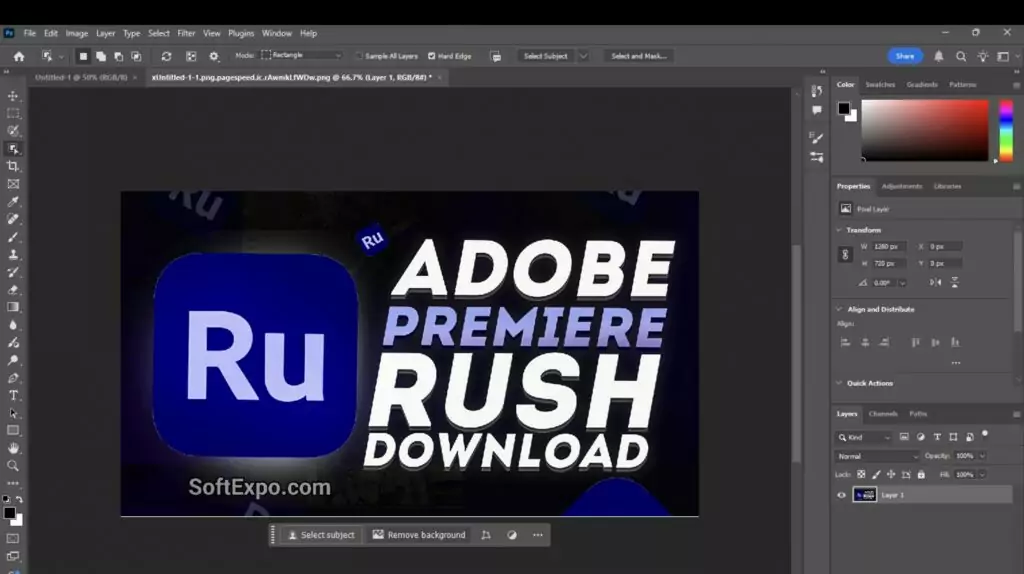Open the Filter menu

tap(186, 33)
